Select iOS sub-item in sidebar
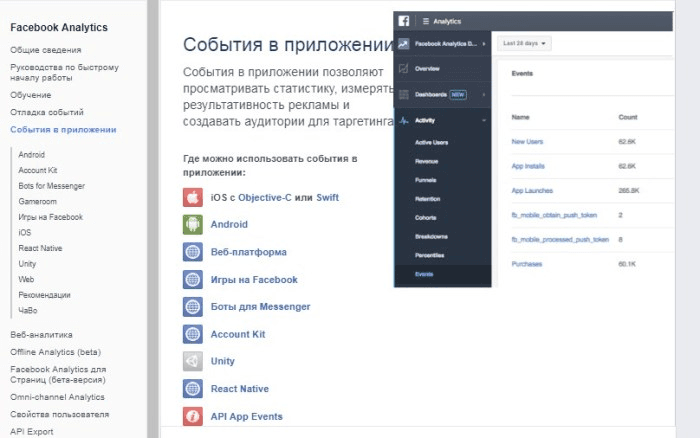The width and height of the screenshot is (700, 438). 25,233
